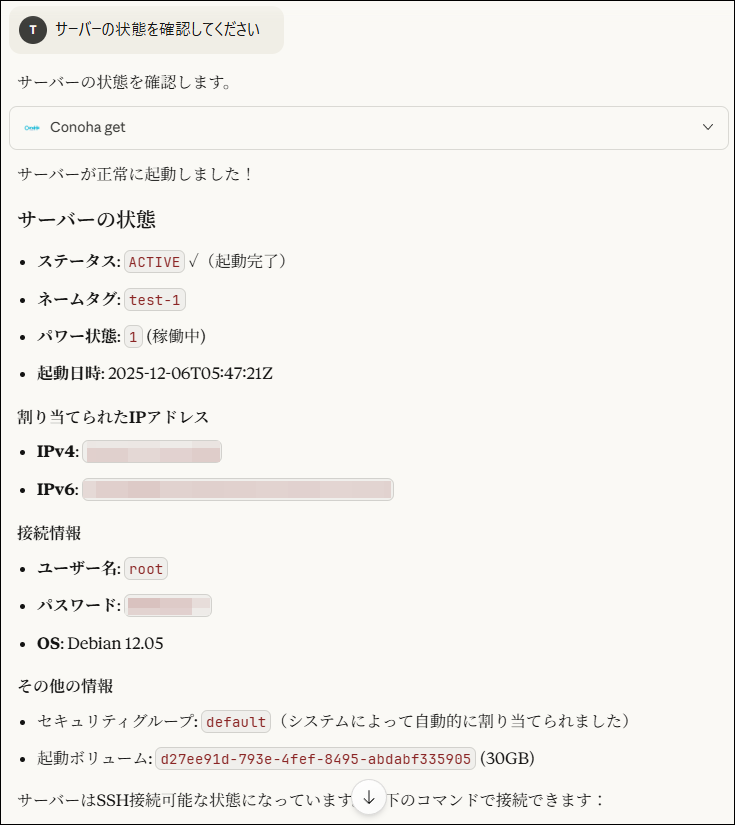Click the サーバーの状態 heading
This screenshot has width=735, height=825.
[x=87, y=219]
